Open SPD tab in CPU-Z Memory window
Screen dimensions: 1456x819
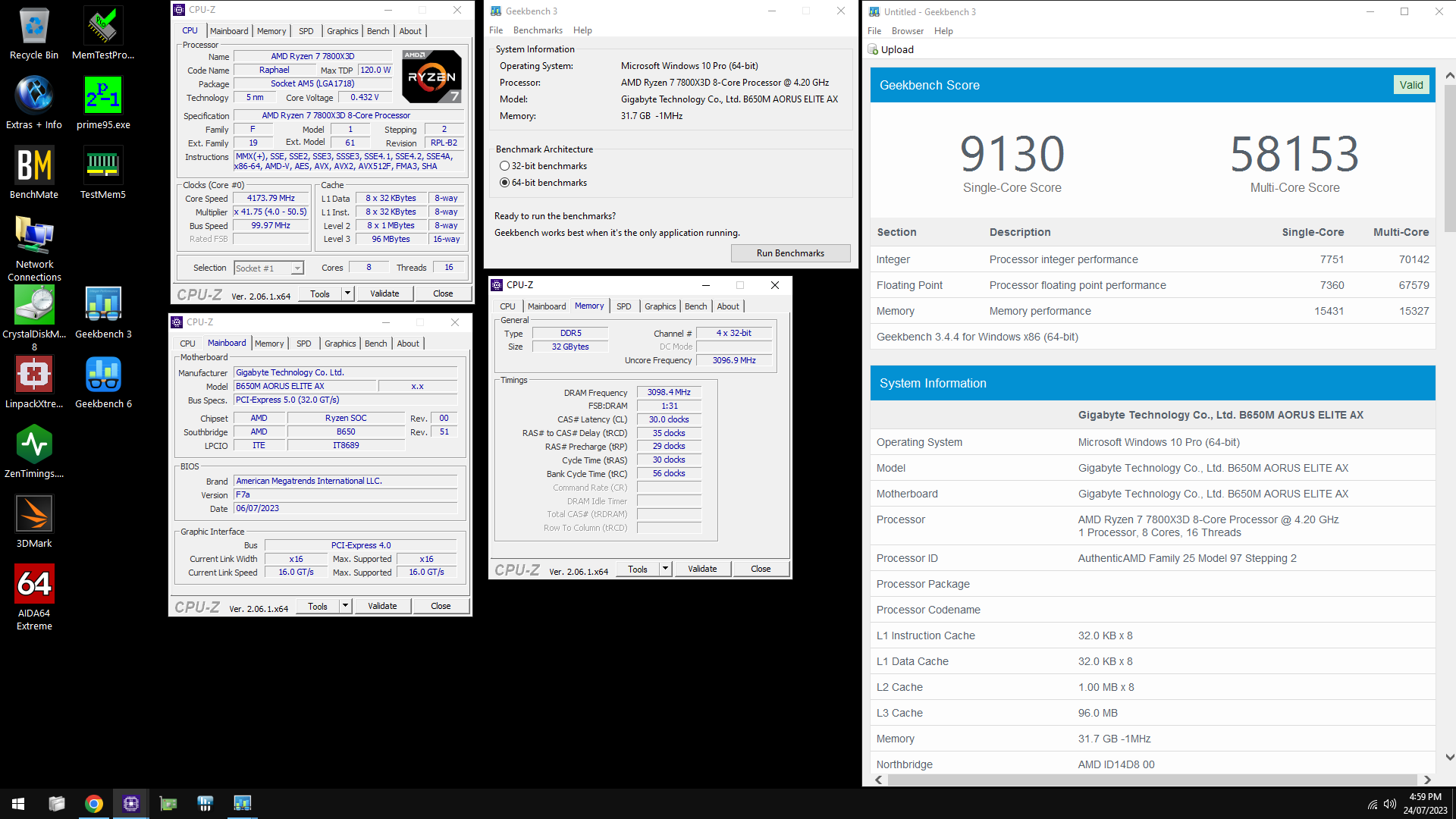[623, 306]
